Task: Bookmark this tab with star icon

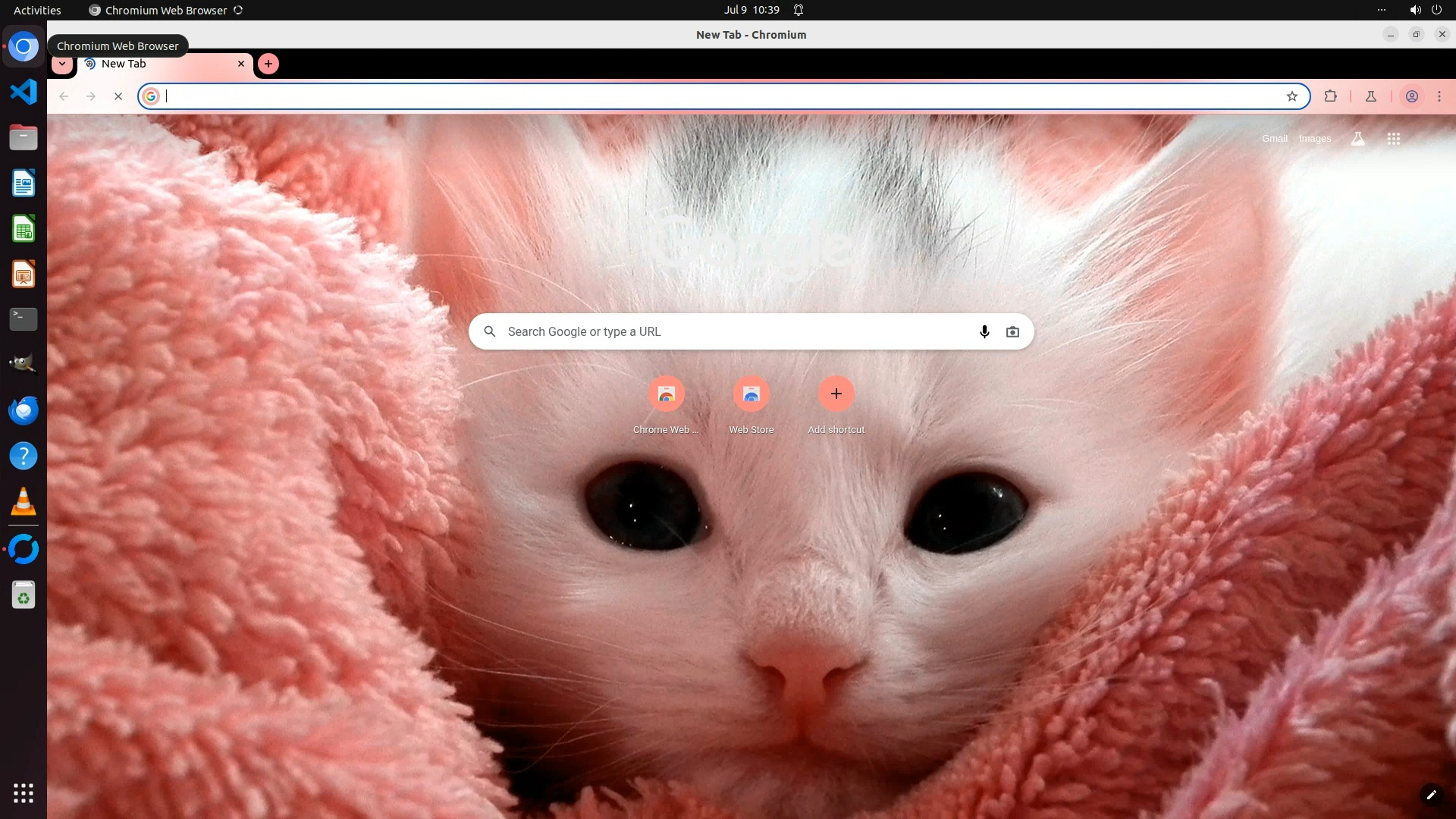Action: [1292, 96]
